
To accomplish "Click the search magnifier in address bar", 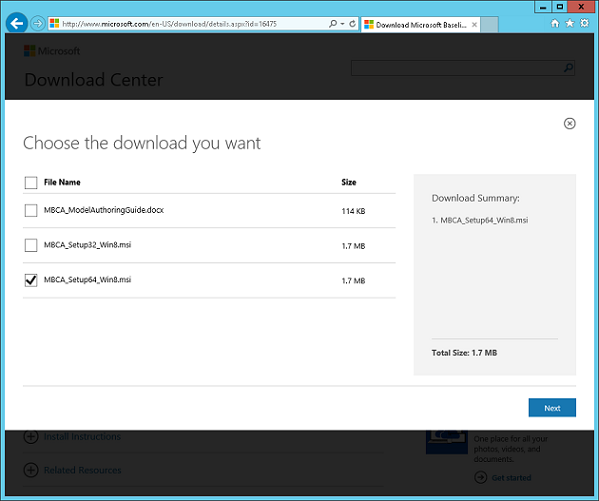I will click(333, 24).
